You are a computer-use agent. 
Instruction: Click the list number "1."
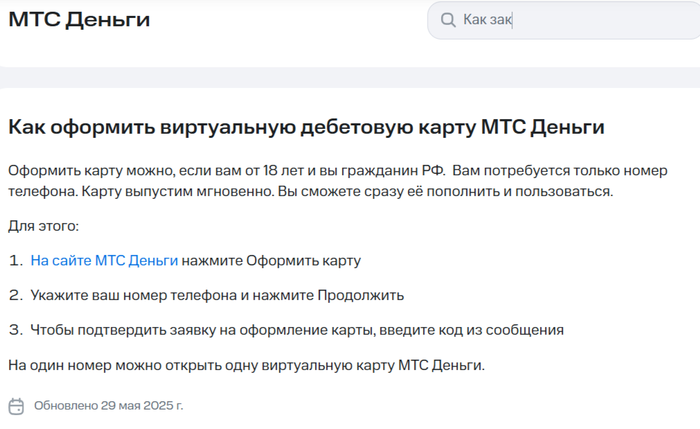[x=15, y=260]
